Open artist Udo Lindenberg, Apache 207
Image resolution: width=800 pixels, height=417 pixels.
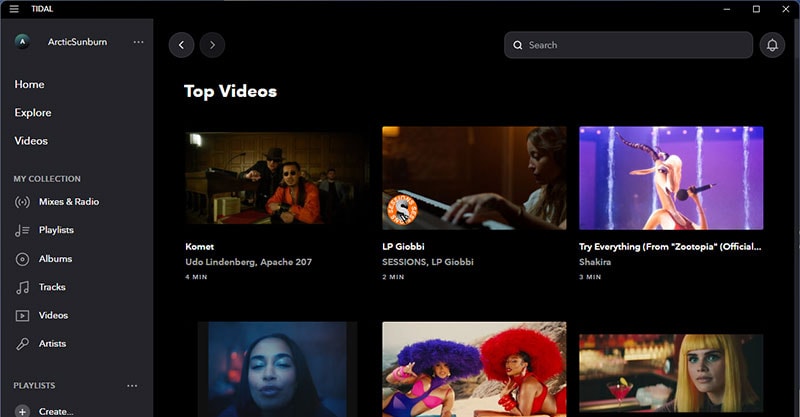248,262
